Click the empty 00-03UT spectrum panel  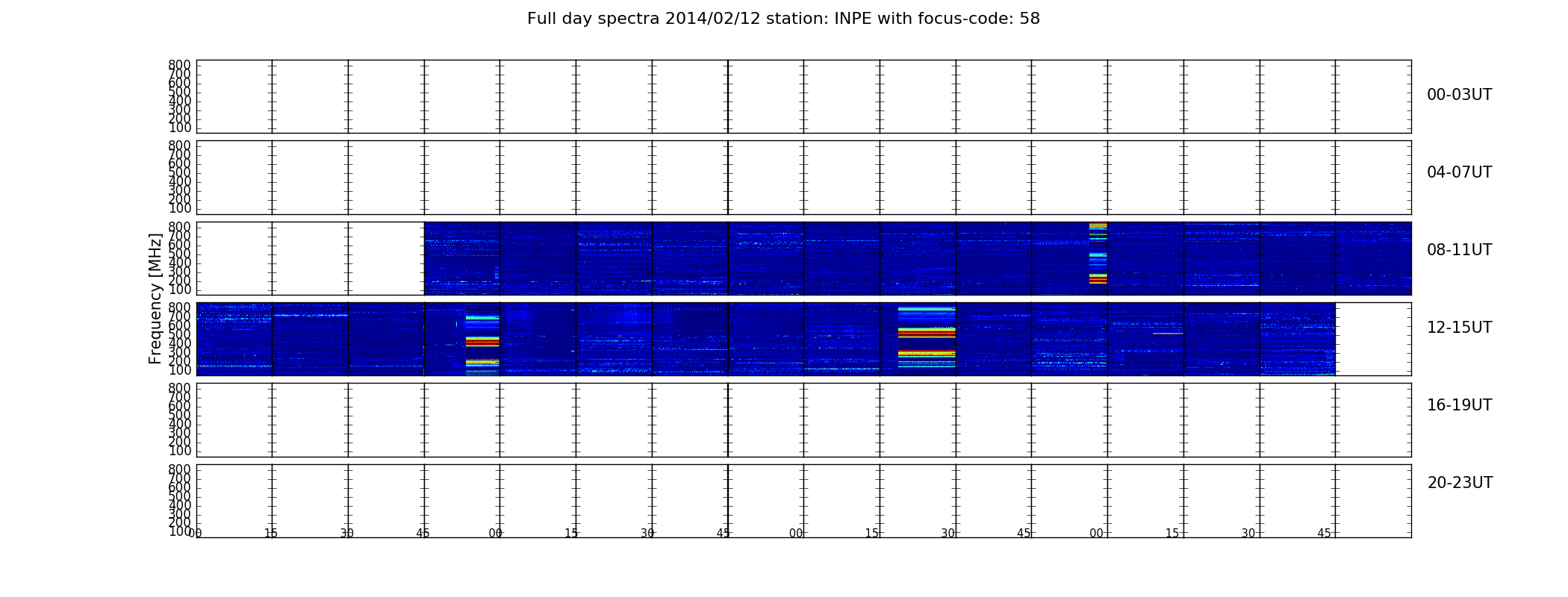[x=803, y=96]
